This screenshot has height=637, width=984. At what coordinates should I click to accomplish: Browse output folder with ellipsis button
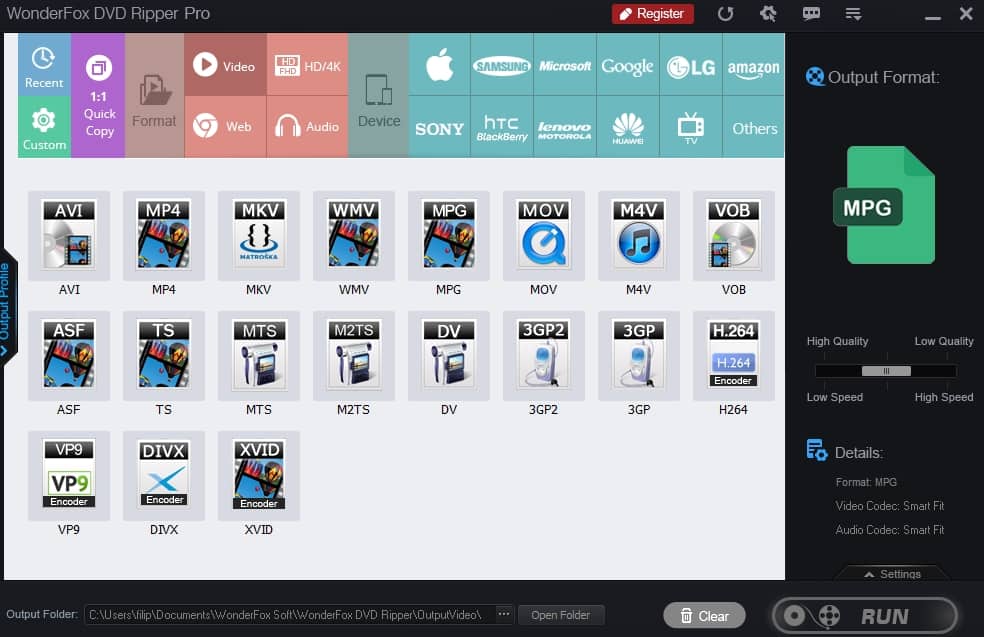[504, 614]
